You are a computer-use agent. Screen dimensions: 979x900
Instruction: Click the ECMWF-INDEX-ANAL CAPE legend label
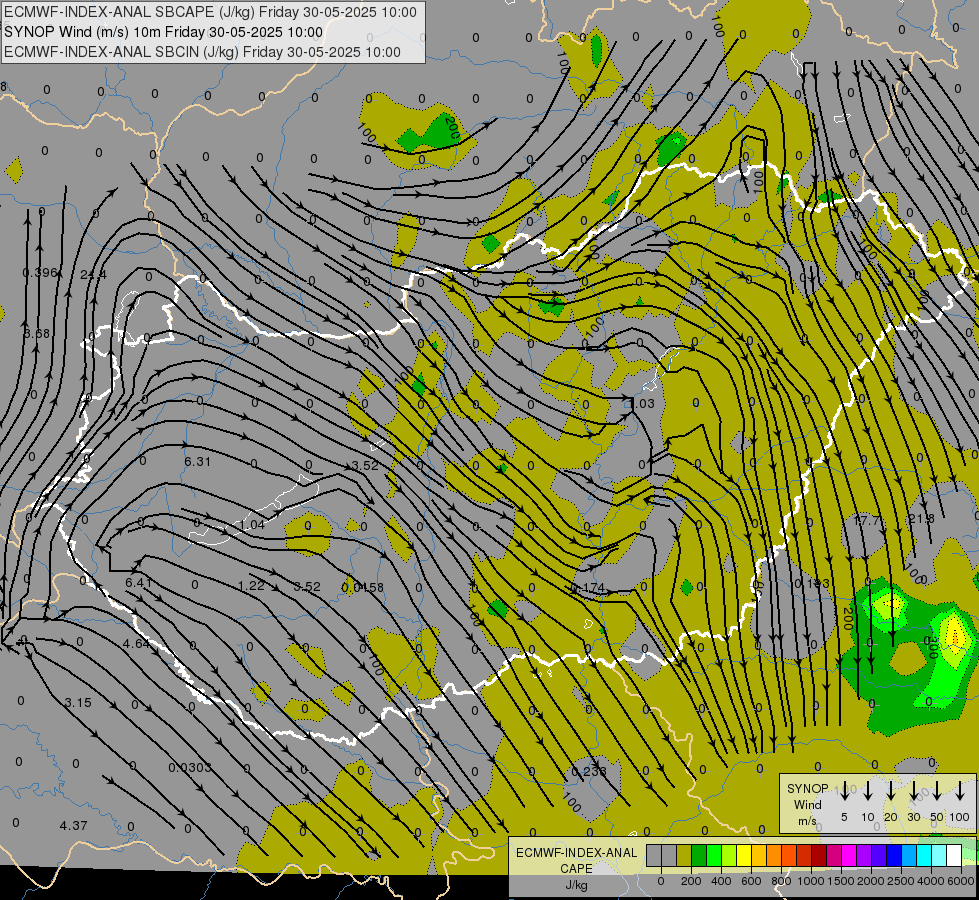(577, 860)
